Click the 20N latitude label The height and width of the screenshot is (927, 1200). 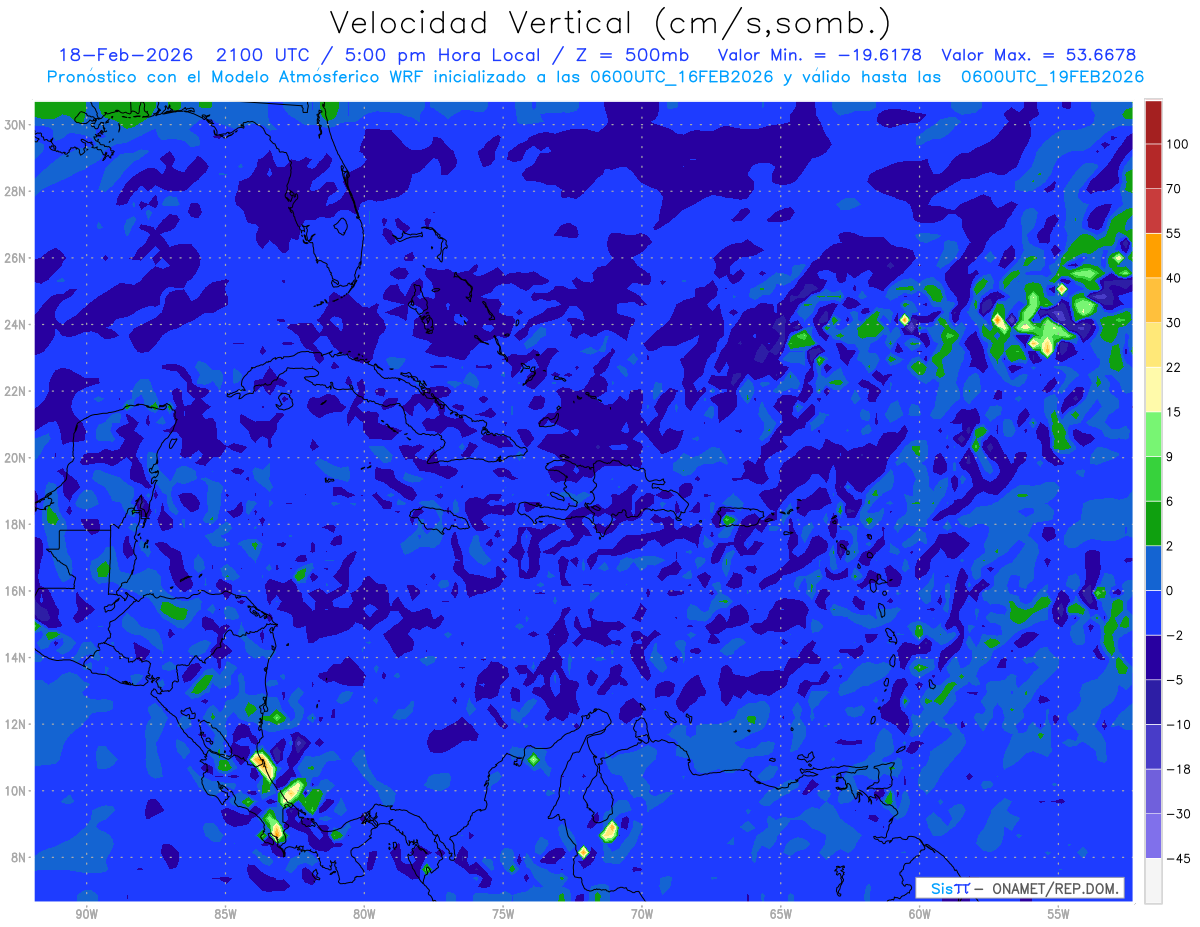(x=15, y=458)
